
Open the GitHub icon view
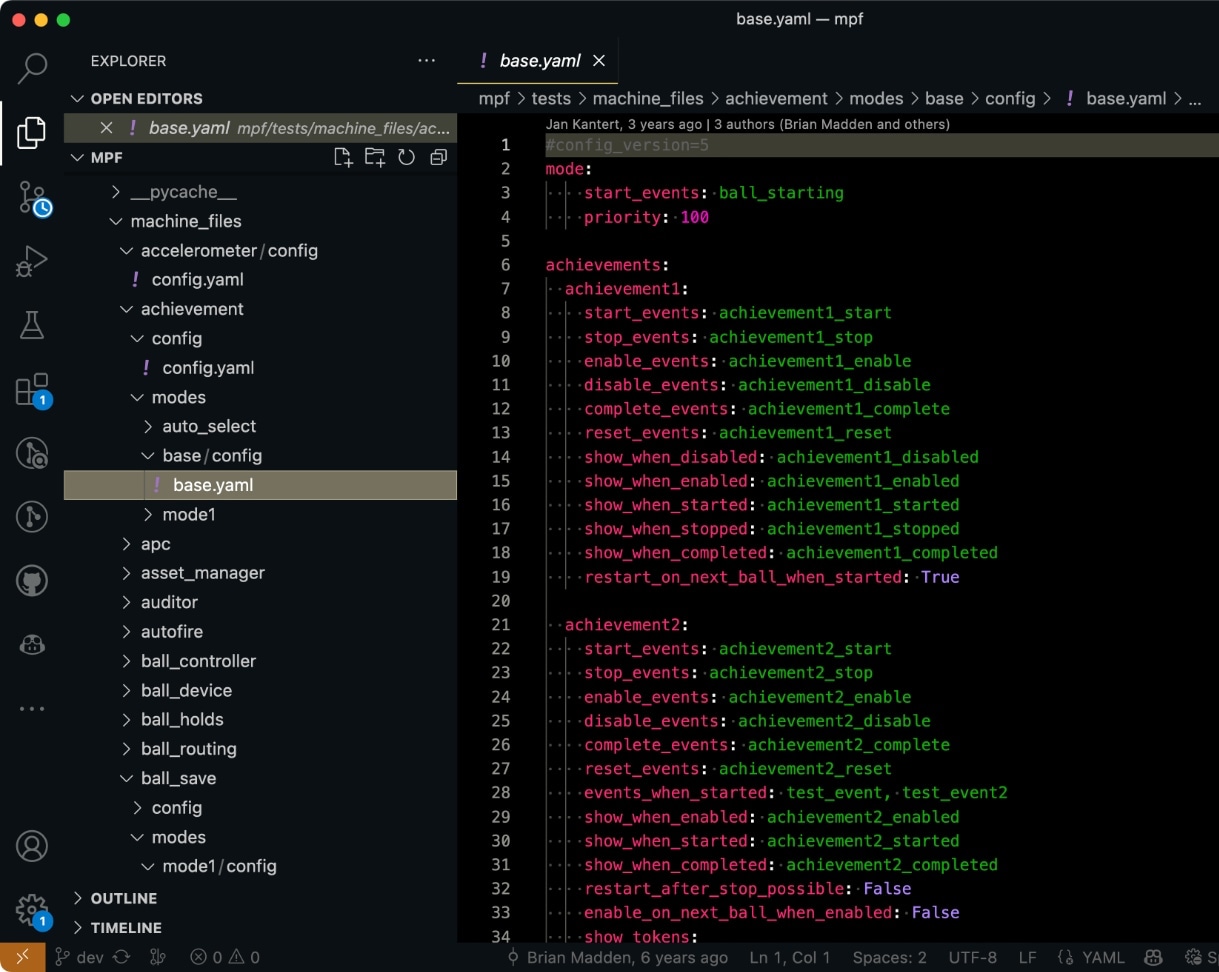click(x=32, y=581)
